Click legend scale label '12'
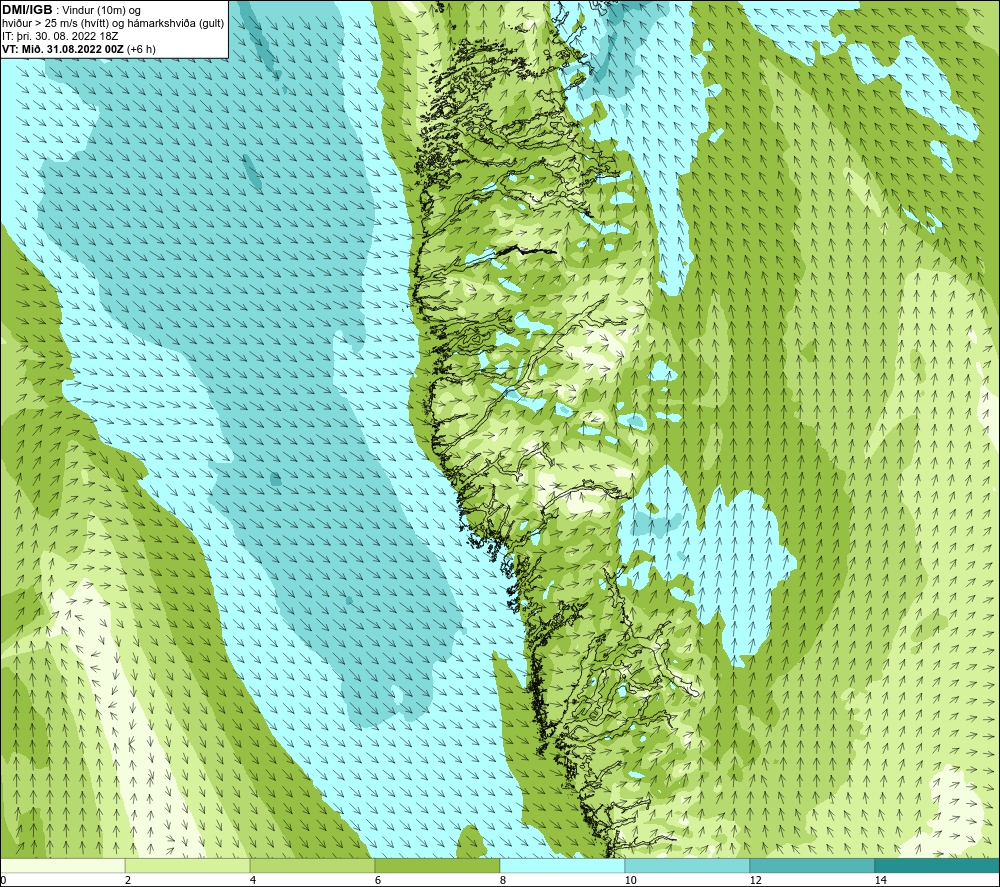This screenshot has width=1000, height=887. (756, 880)
